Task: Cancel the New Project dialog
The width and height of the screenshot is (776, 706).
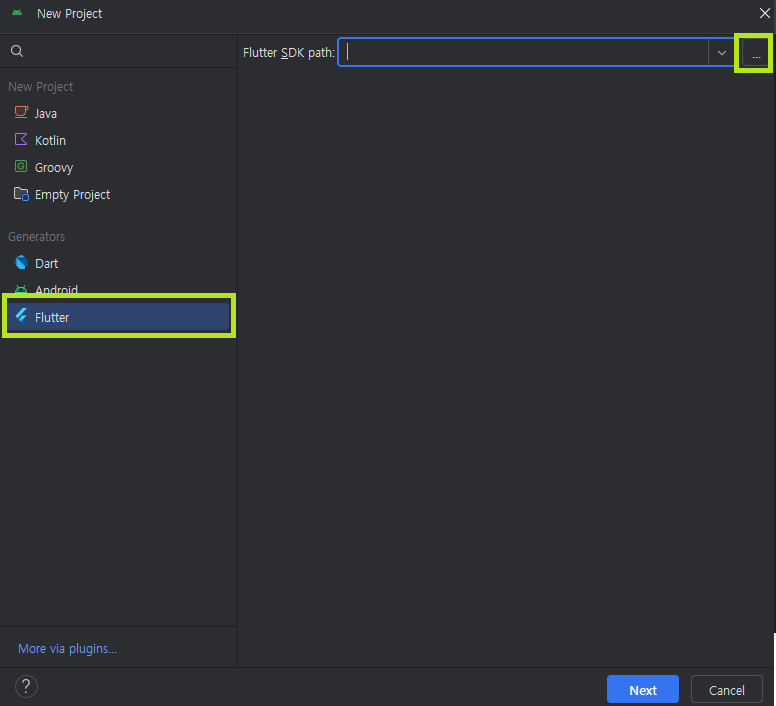Action: pos(727,689)
